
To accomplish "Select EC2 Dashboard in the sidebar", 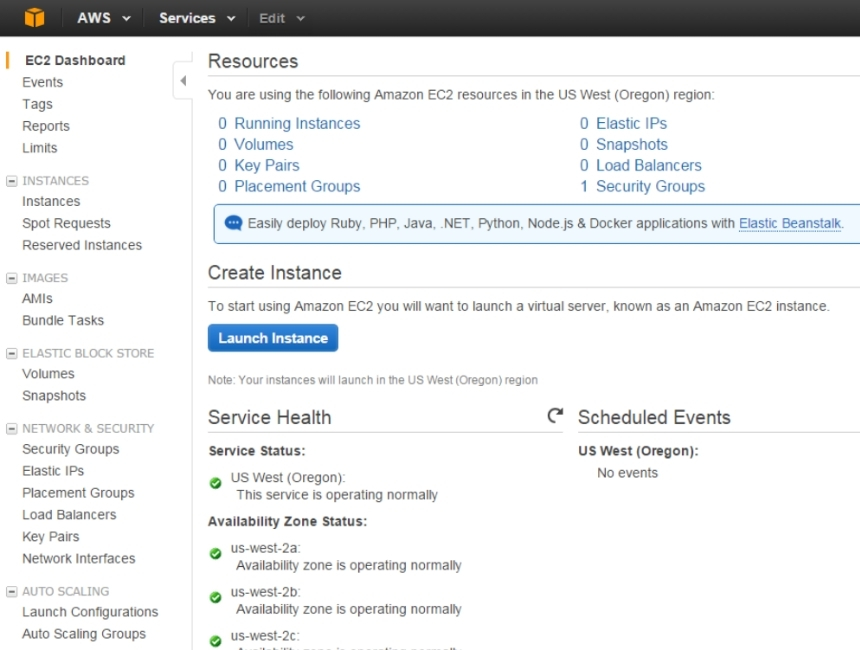I will [75, 60].
